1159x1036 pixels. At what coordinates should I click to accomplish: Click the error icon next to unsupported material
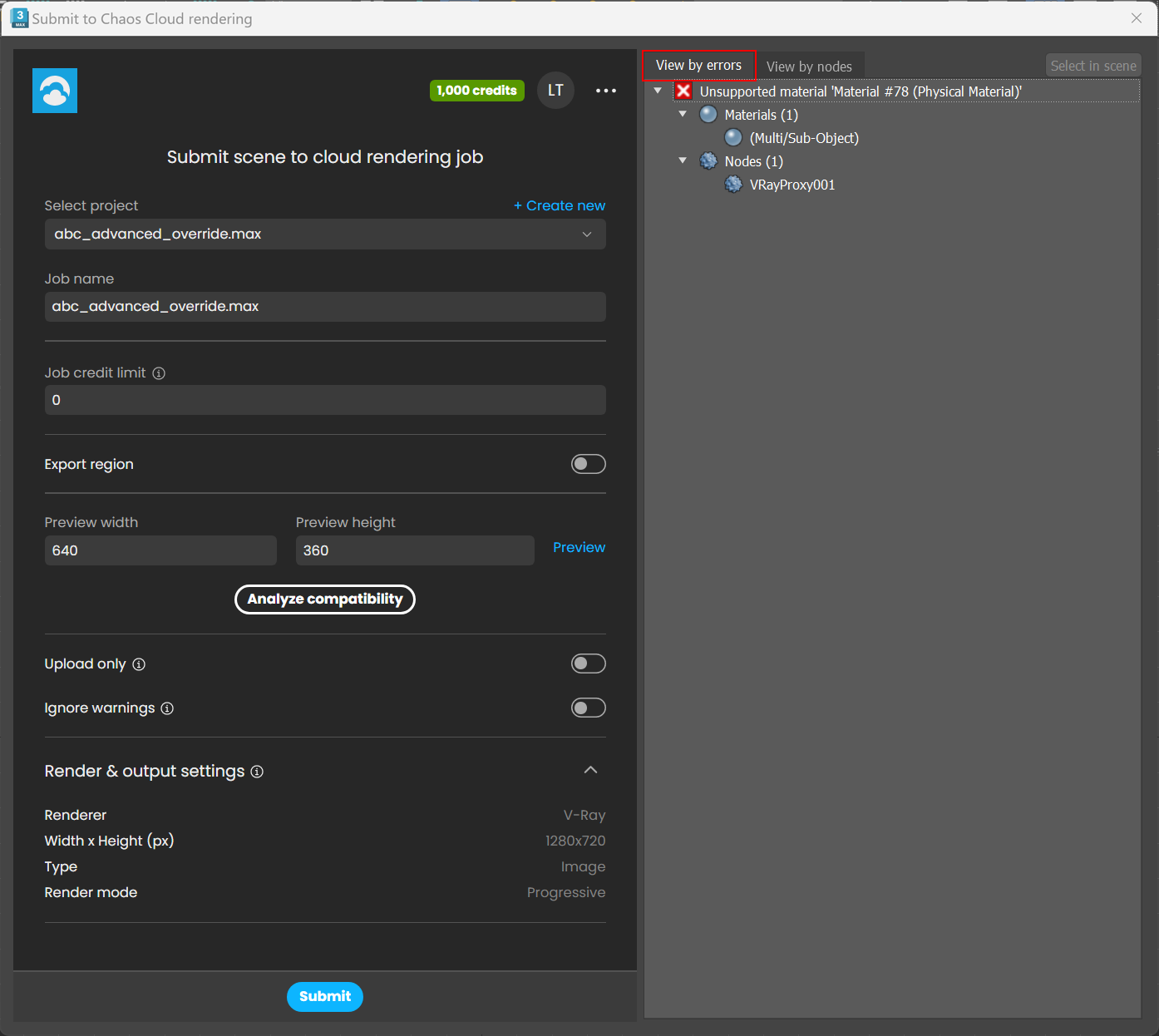point(683,91)
